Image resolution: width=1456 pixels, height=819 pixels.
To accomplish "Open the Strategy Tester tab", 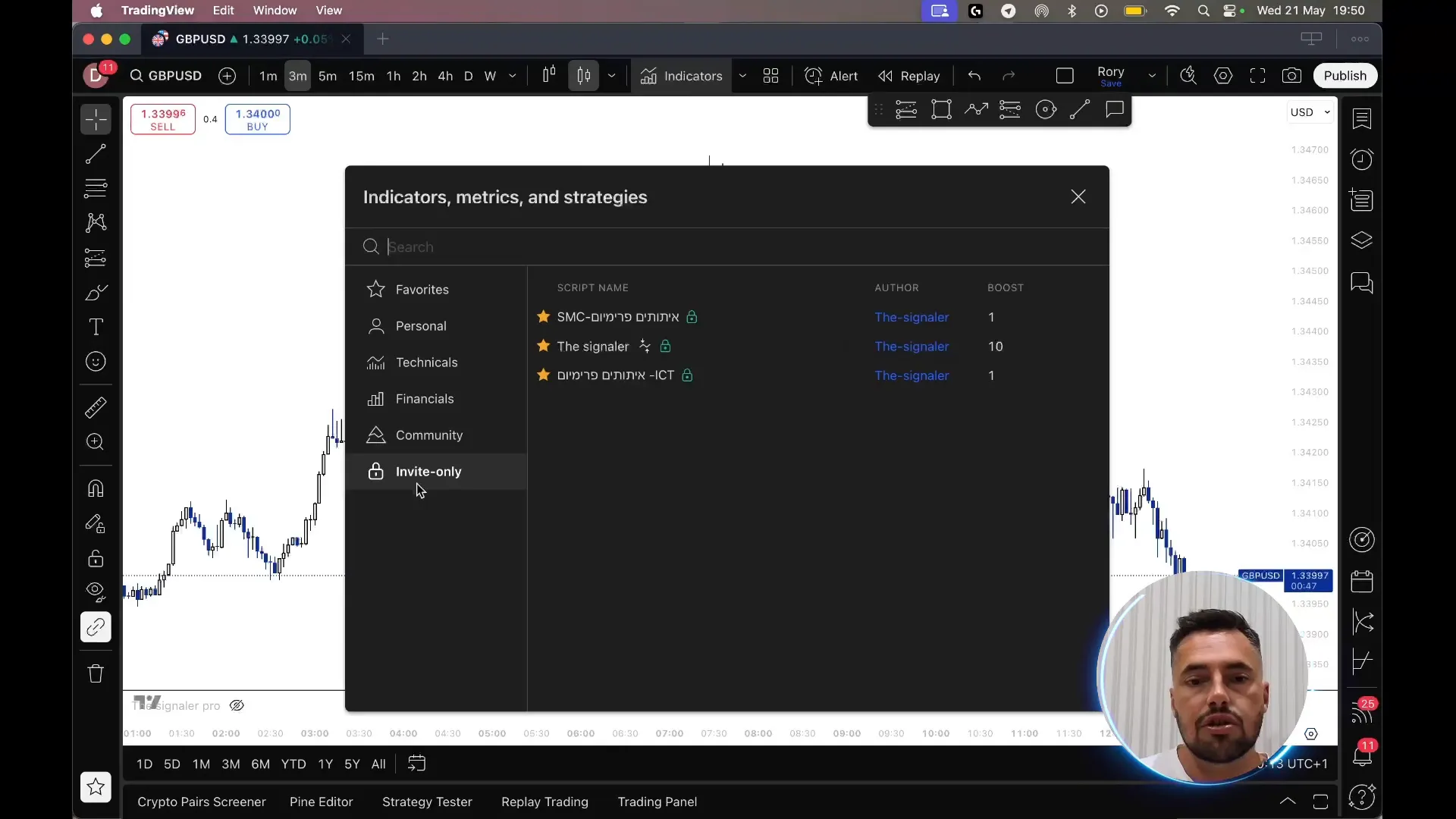I will (x=427, y=802).
